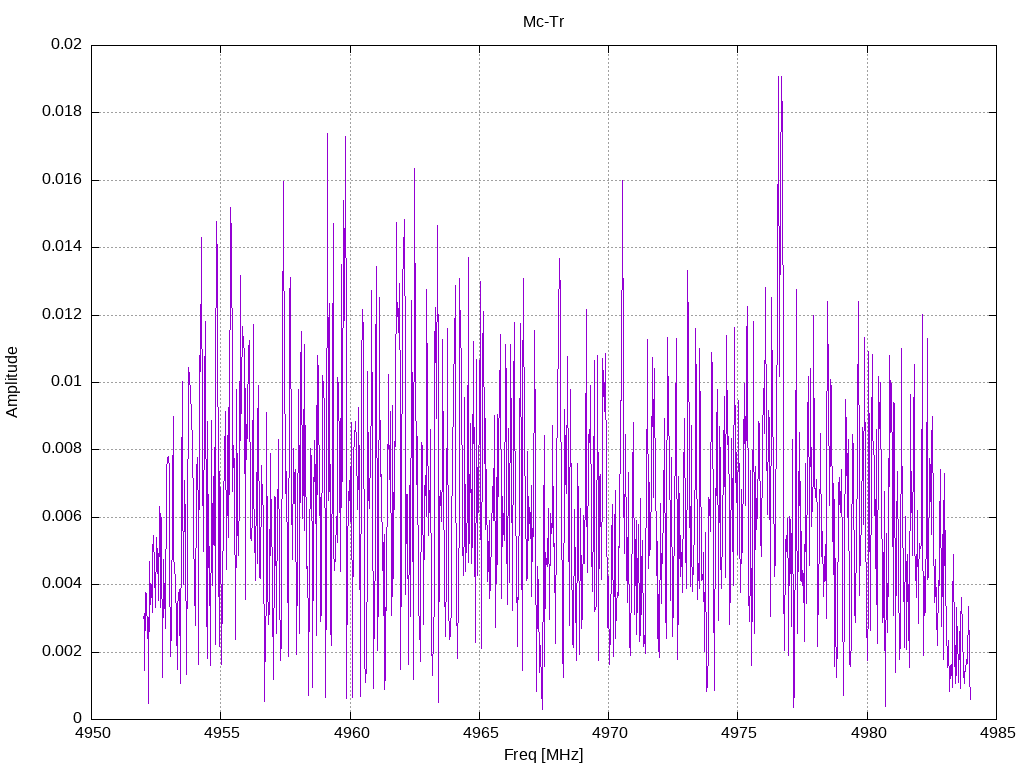The height and width of the screenshot is (768, 1024).
Task: Click the y-axis tick label 0.018
Action: (x=63, y=112)
